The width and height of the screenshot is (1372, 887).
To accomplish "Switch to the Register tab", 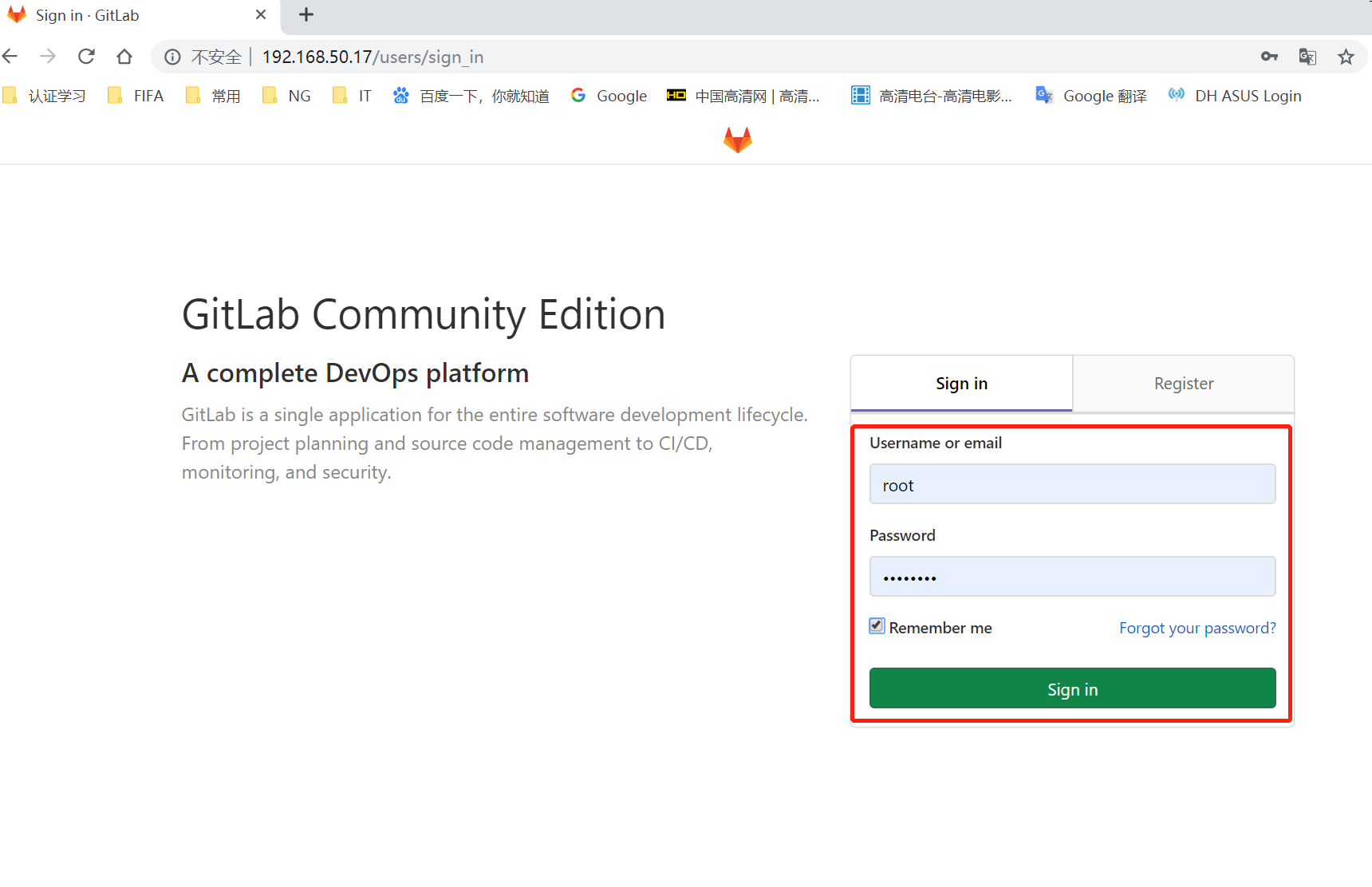I will tap(1184, 384).
